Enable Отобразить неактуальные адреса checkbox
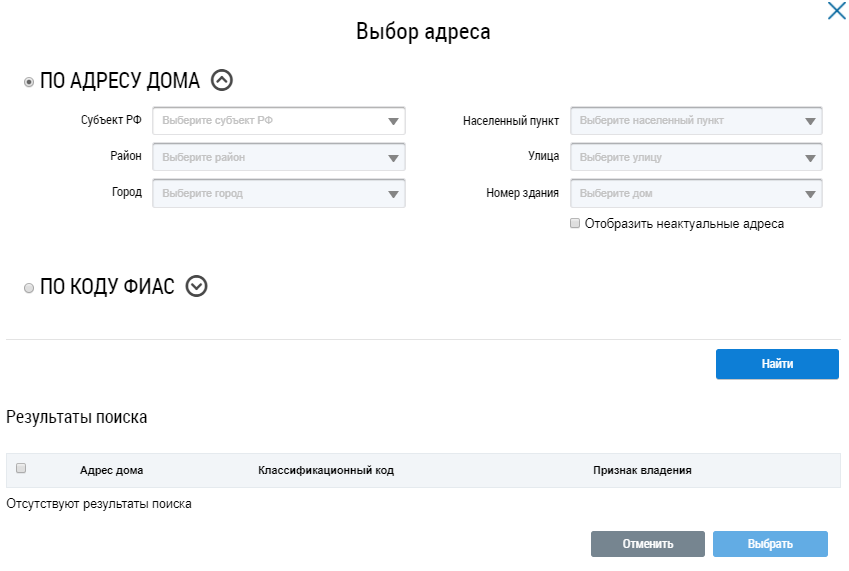 pos(575,224)
